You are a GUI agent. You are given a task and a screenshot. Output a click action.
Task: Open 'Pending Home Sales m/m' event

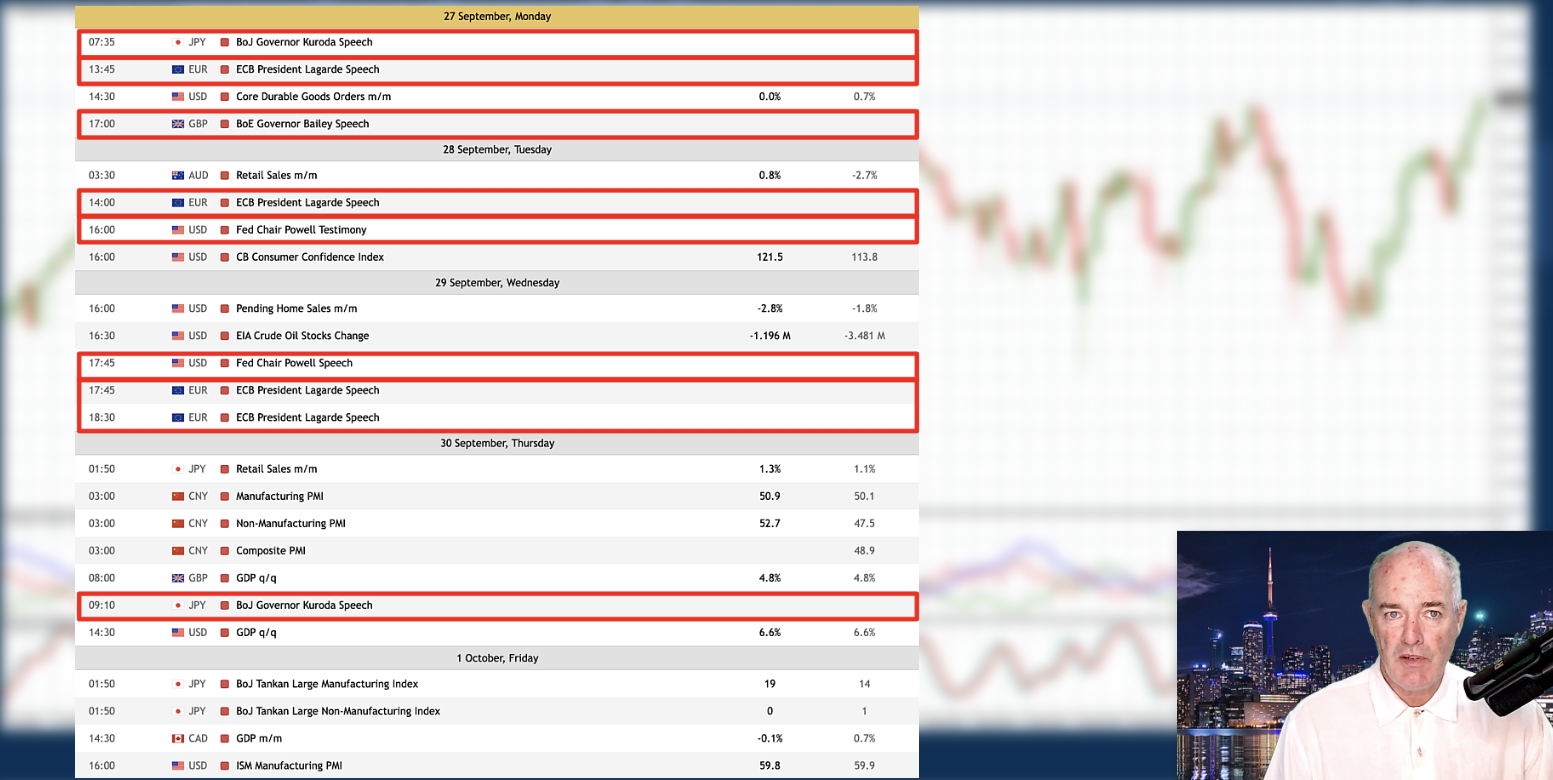296,309
